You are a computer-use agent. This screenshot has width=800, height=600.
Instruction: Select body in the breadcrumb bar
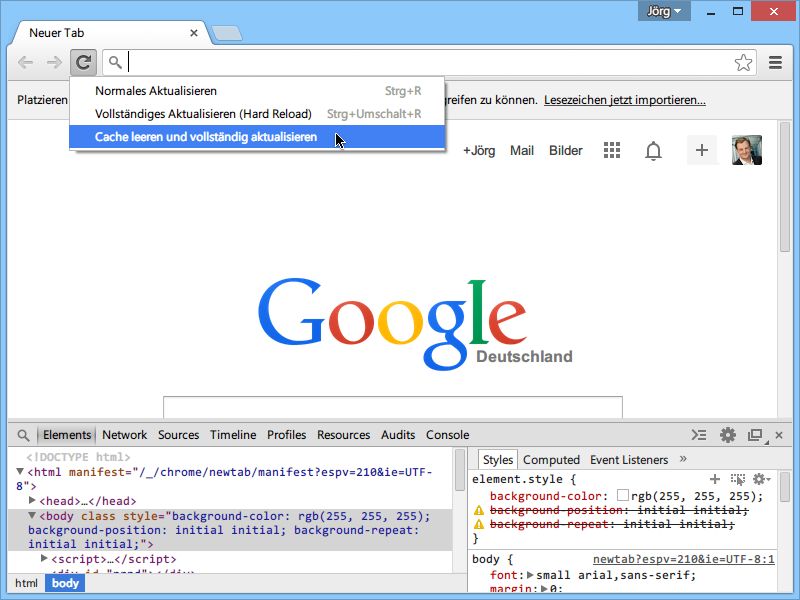coord(65,583)
